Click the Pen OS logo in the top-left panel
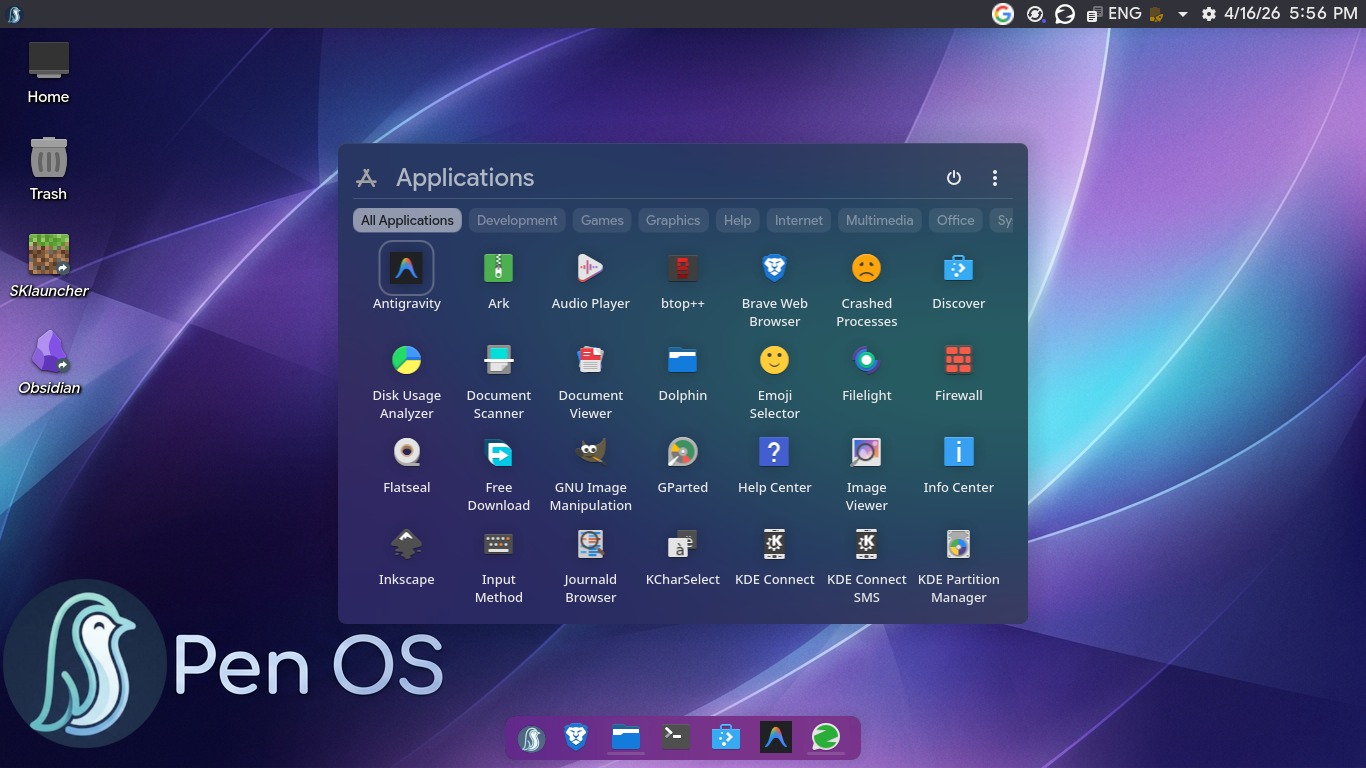Viewport: 1366px width, 768px height. point(13,14)
